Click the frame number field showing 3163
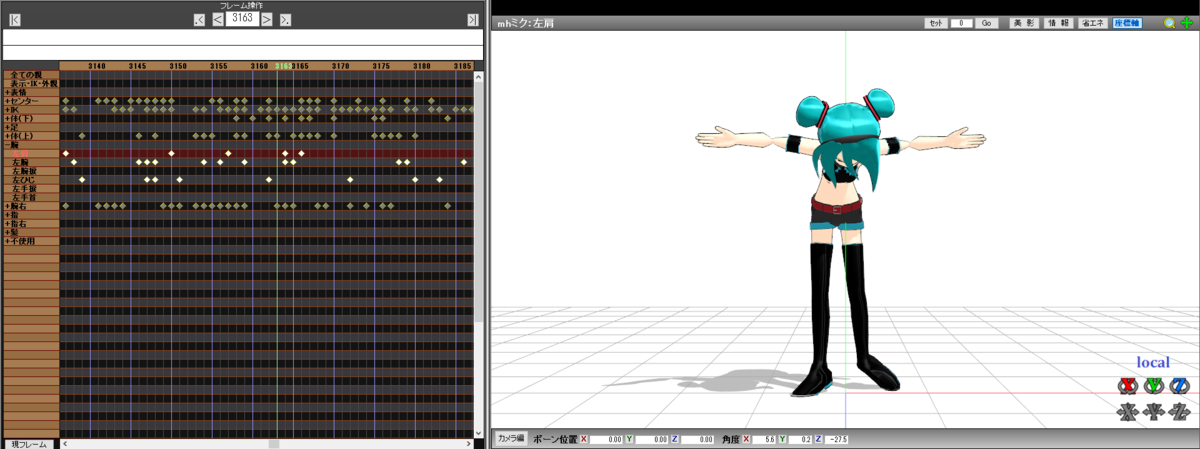The height and width of the screenshot is (449, 1200). point(243,19)
